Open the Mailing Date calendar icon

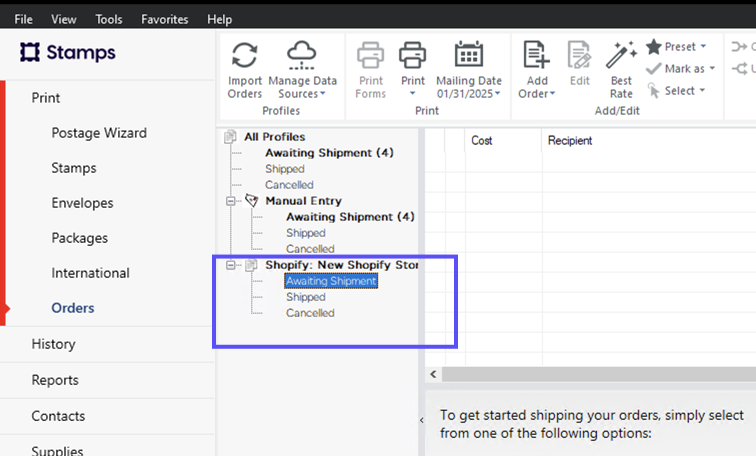[x=469, y=54]
